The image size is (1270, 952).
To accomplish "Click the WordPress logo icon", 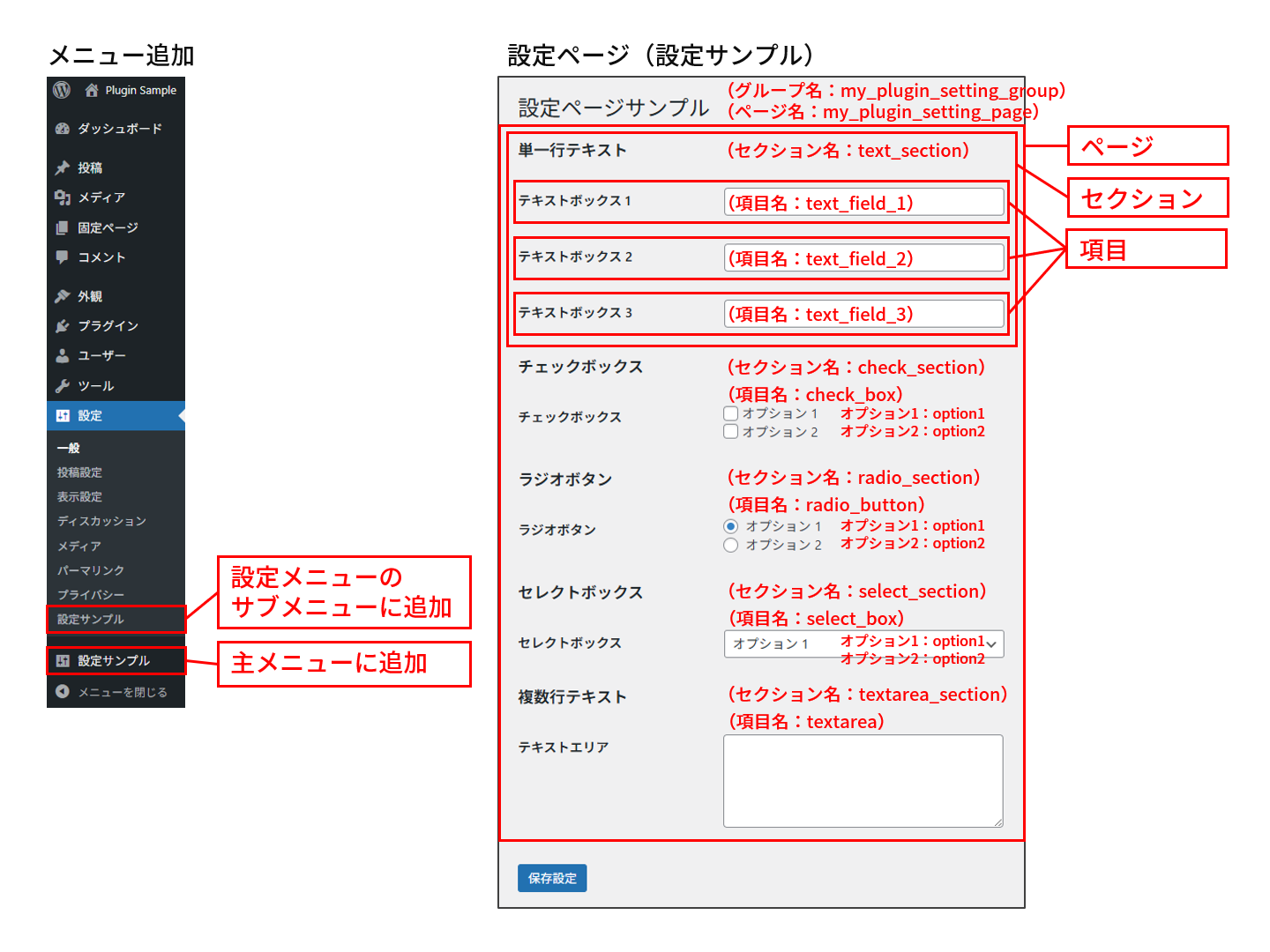I will click(62, 90).
